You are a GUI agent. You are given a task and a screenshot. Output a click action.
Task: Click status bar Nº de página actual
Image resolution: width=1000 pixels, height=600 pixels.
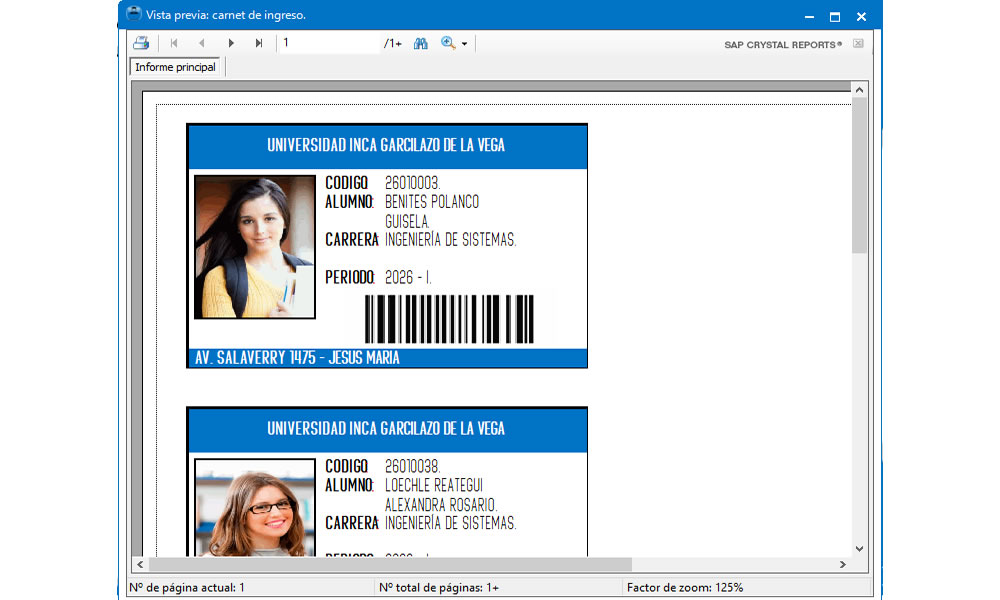pyautogui.click(x=187, y=587)
